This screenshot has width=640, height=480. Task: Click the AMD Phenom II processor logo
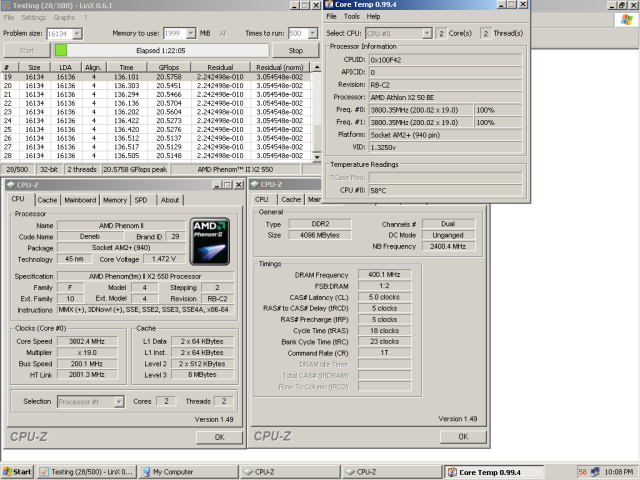click(x=210, y=240)
